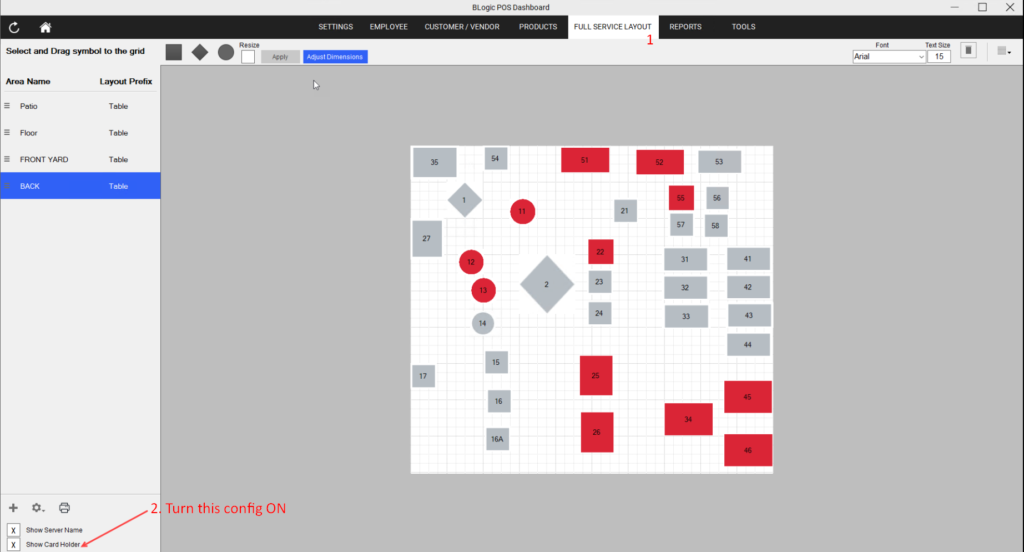Image resolution: width=1024 pixels, height=552 pixels.
Task: Click the delete trash icon near Text Size
Action: (968, 50)
